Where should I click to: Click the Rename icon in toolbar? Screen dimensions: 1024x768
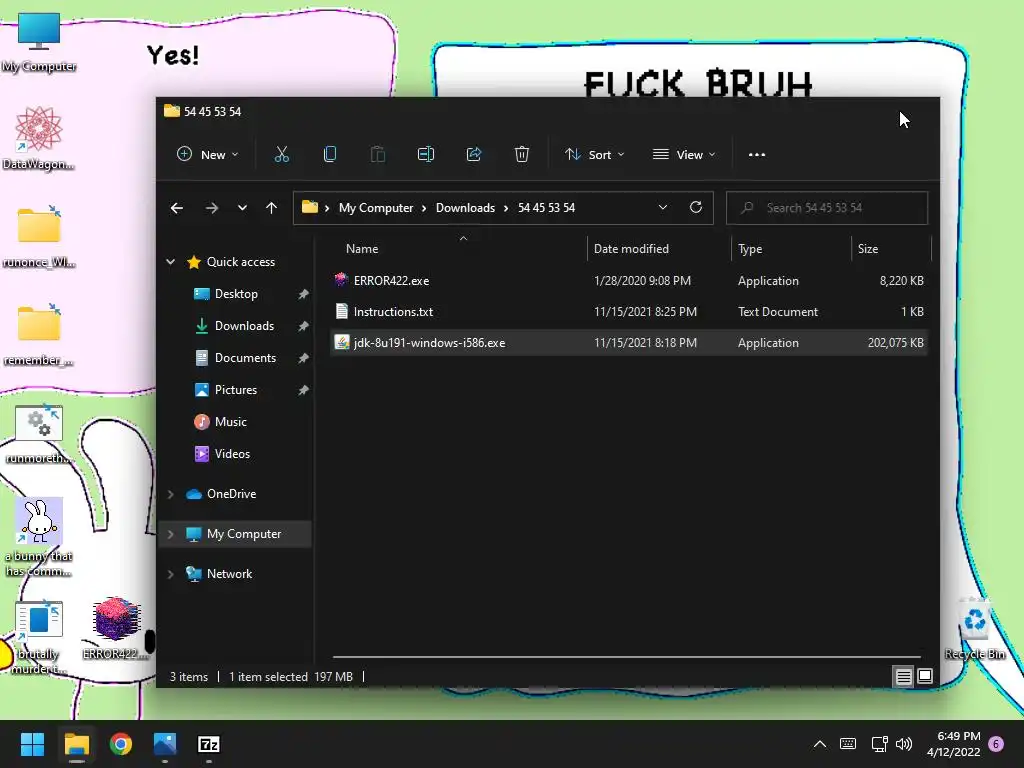(426, 155)
